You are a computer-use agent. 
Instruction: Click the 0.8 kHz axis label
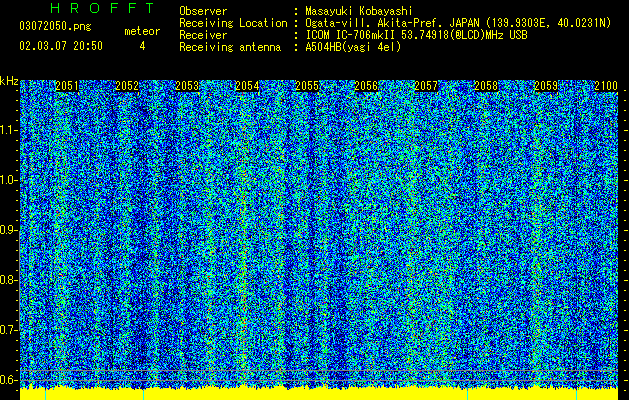[x=8, y=280]
